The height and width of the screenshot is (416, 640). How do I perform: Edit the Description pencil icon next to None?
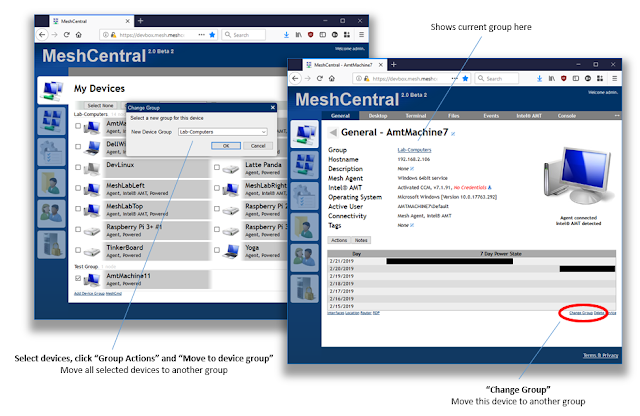(x=412, y=169)
